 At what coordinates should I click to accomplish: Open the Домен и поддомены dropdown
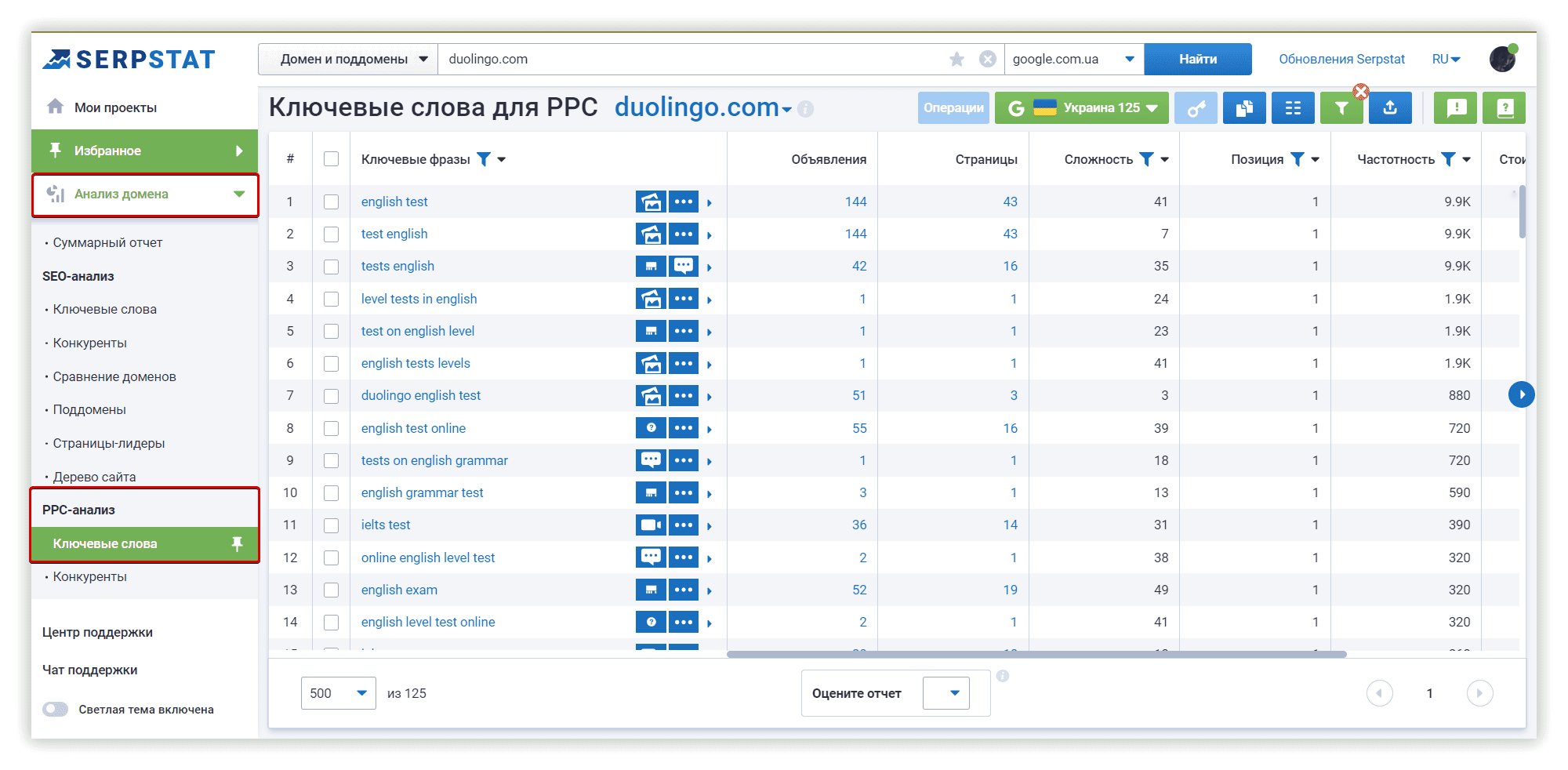pos(348,59)
